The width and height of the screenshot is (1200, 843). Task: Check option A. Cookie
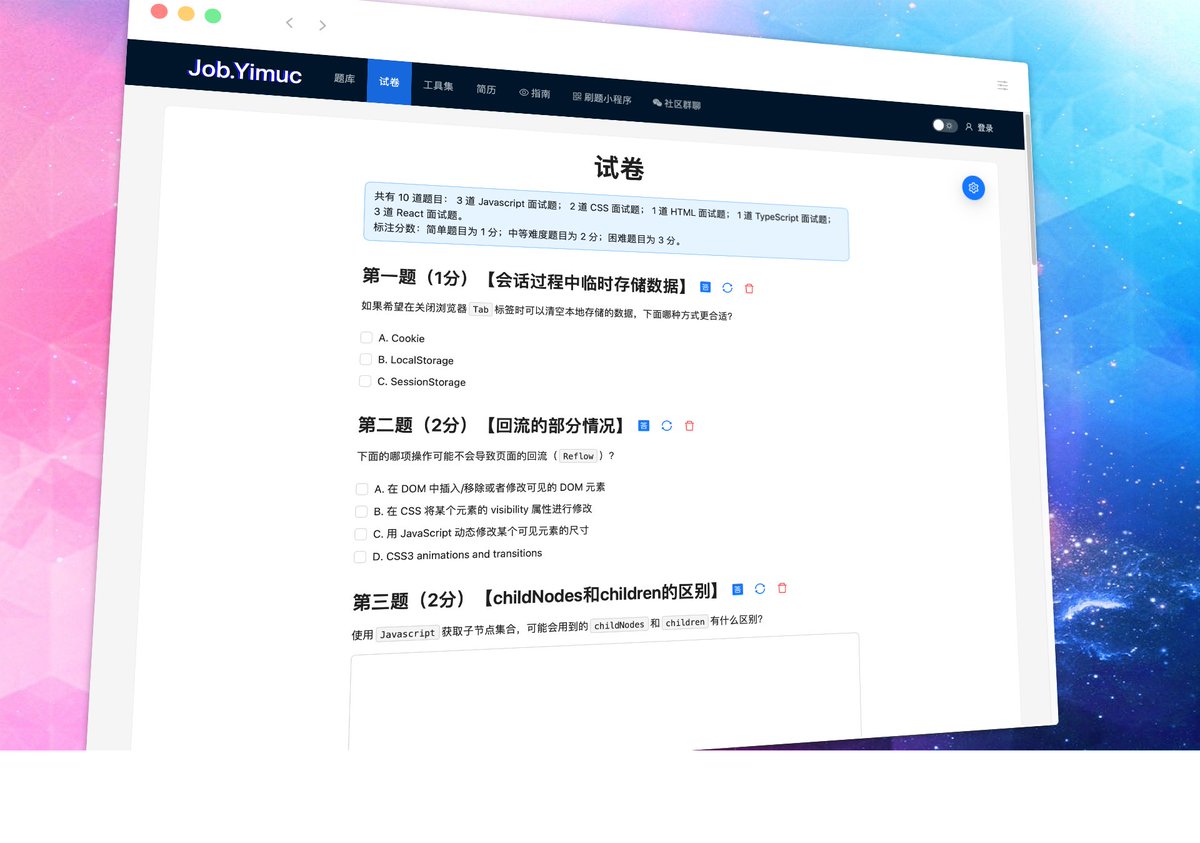[x=366, y=338]
